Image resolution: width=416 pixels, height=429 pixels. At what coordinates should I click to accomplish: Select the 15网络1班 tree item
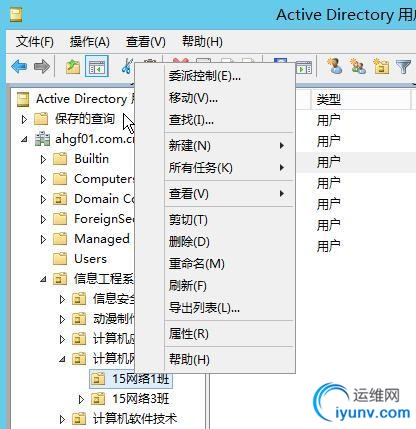coord(141,379)
